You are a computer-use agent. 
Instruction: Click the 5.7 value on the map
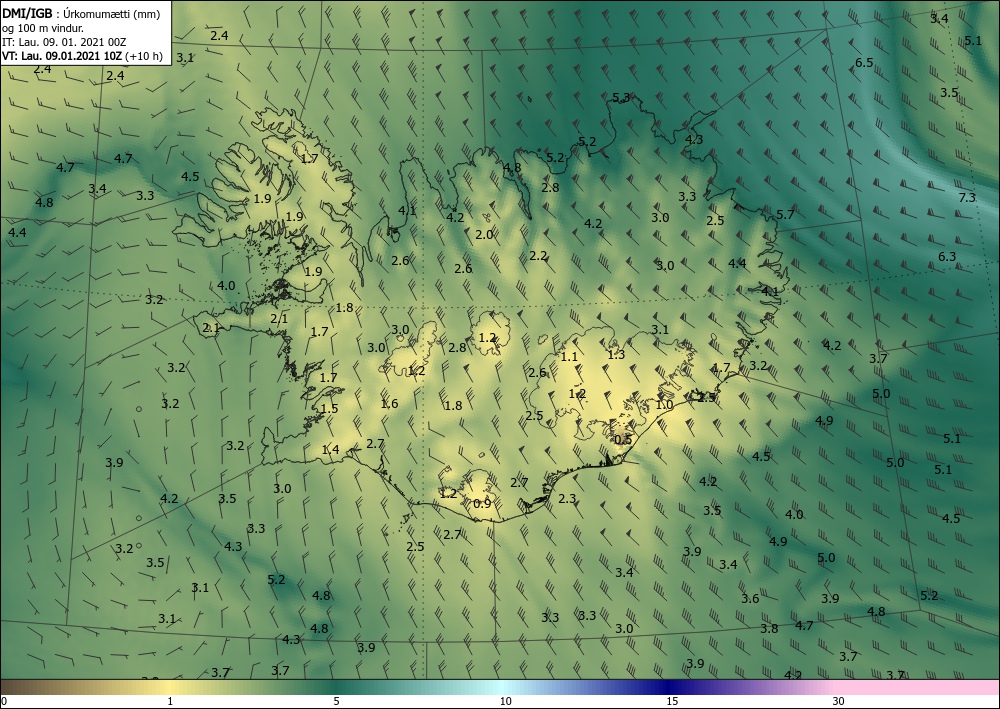click(785, 214)
